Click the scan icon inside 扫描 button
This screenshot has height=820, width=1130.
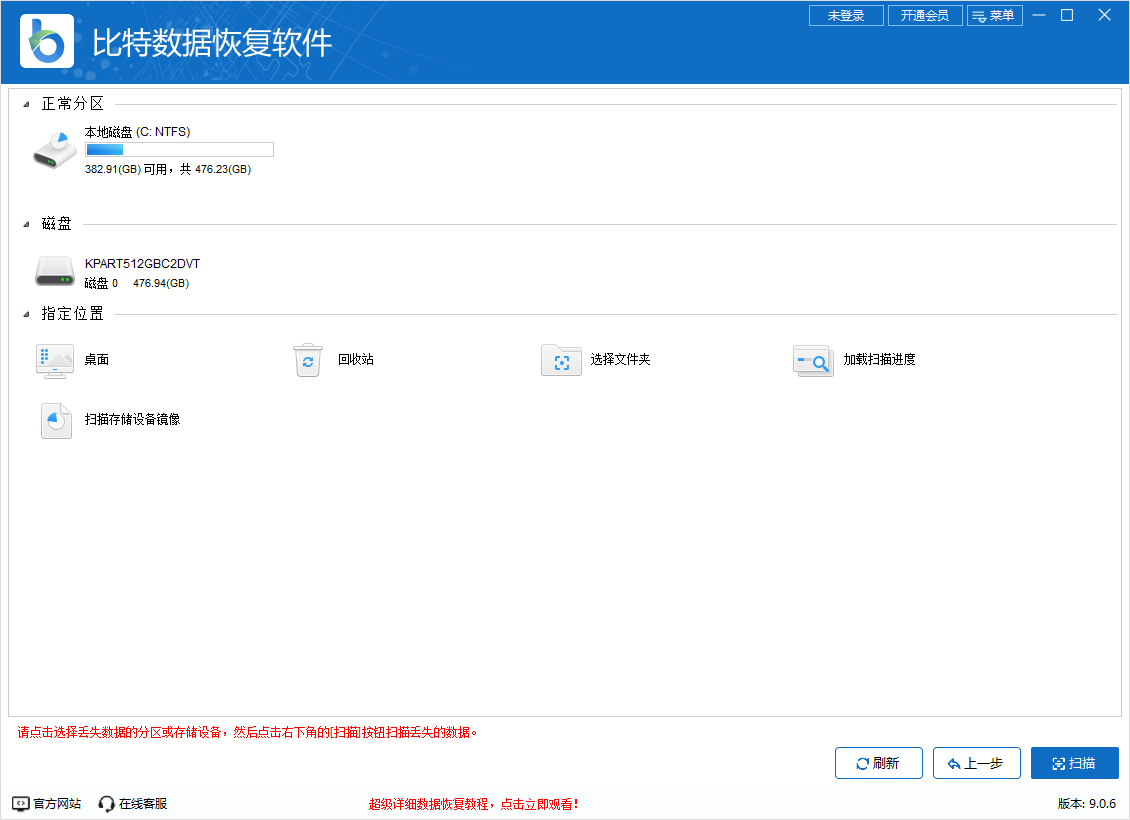click(x=1060, y=763)
